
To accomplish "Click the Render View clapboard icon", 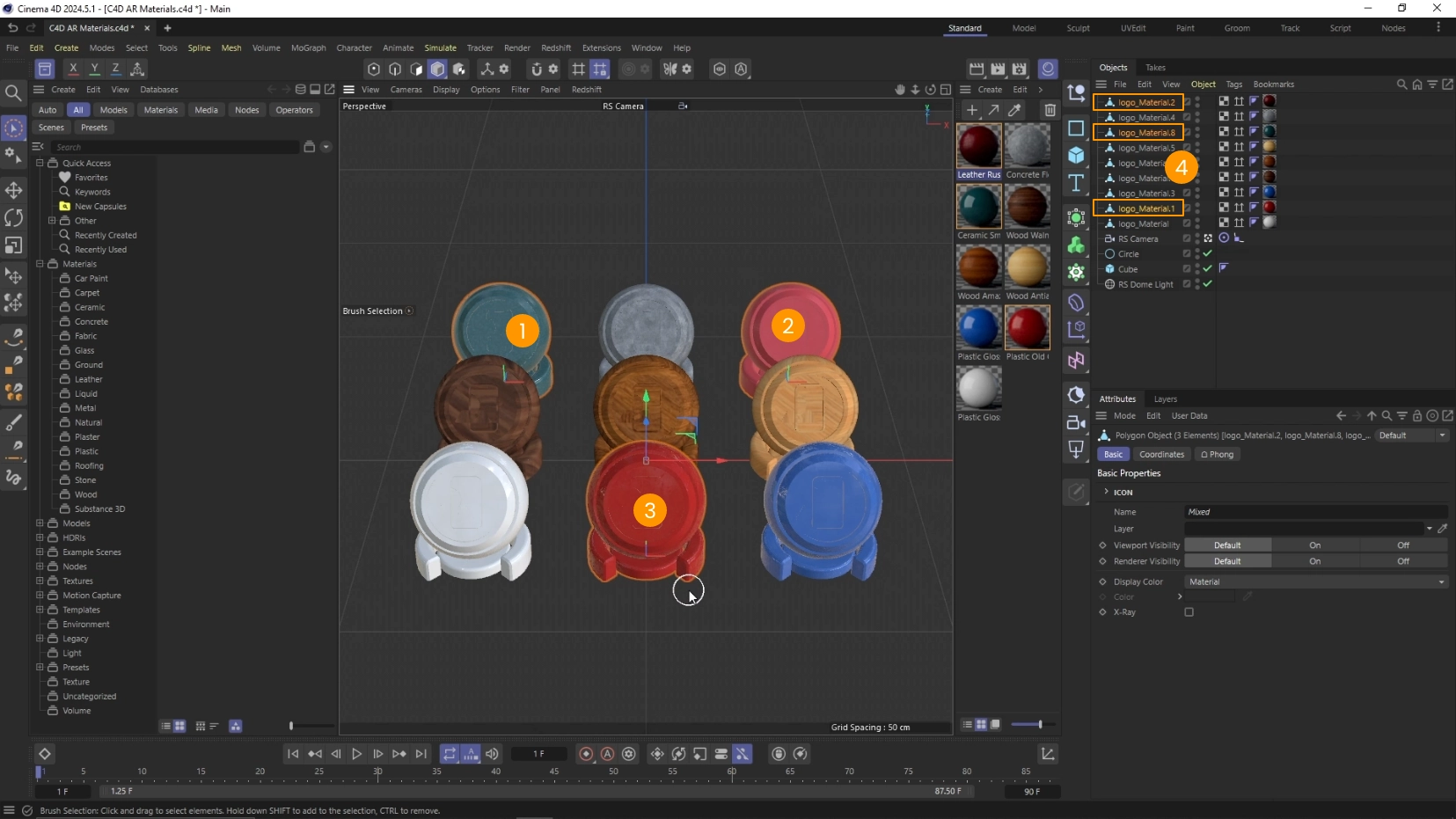I will [977, 69].
